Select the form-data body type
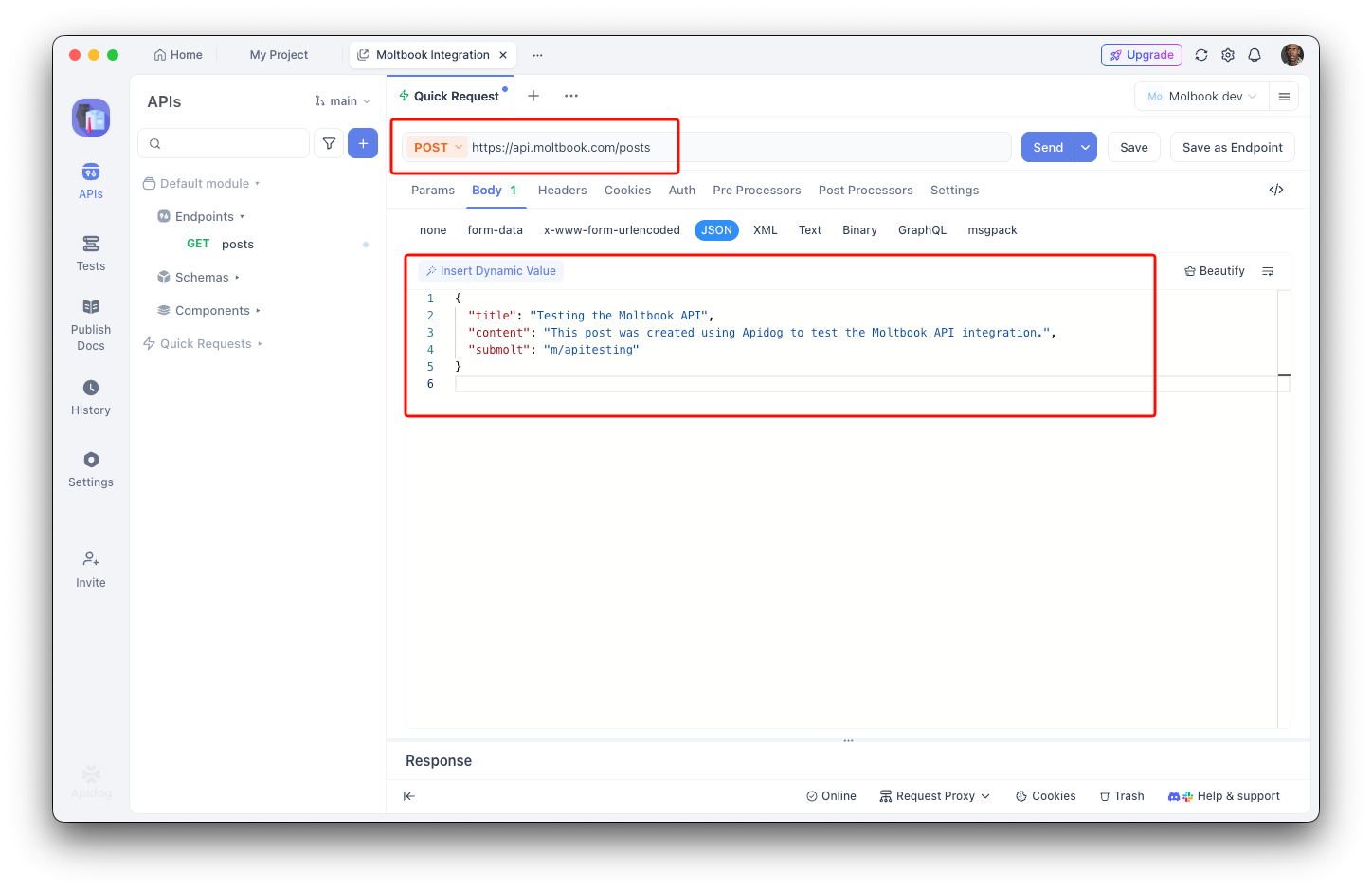 (x=495, y=230)
